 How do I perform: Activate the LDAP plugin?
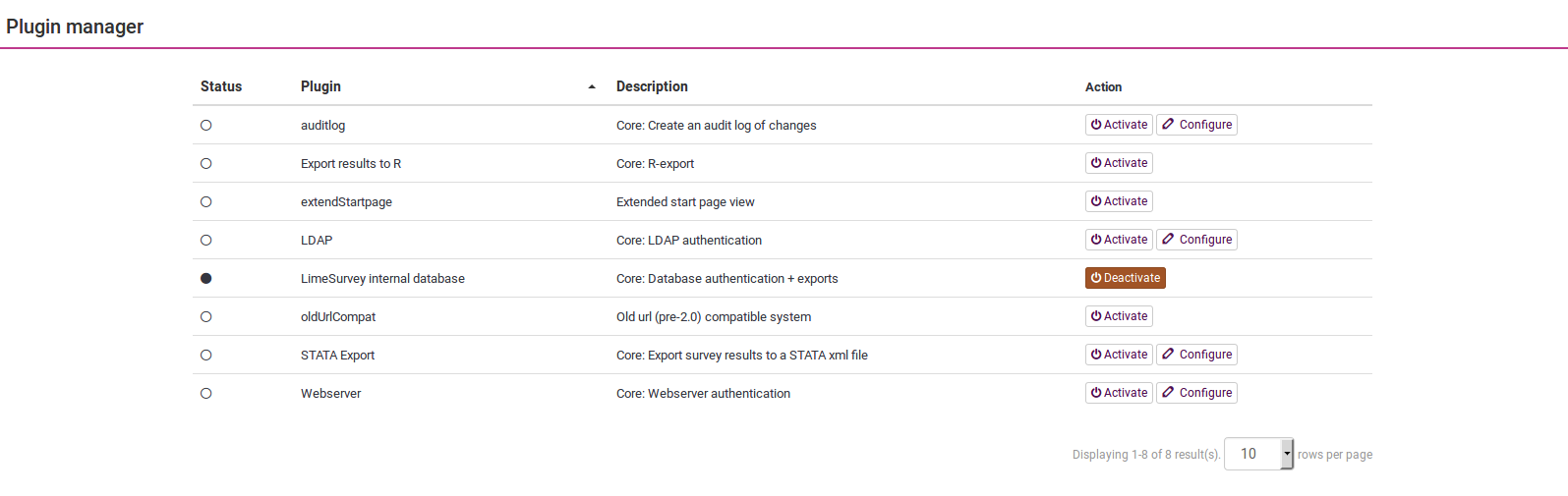tap(1119, 240)
